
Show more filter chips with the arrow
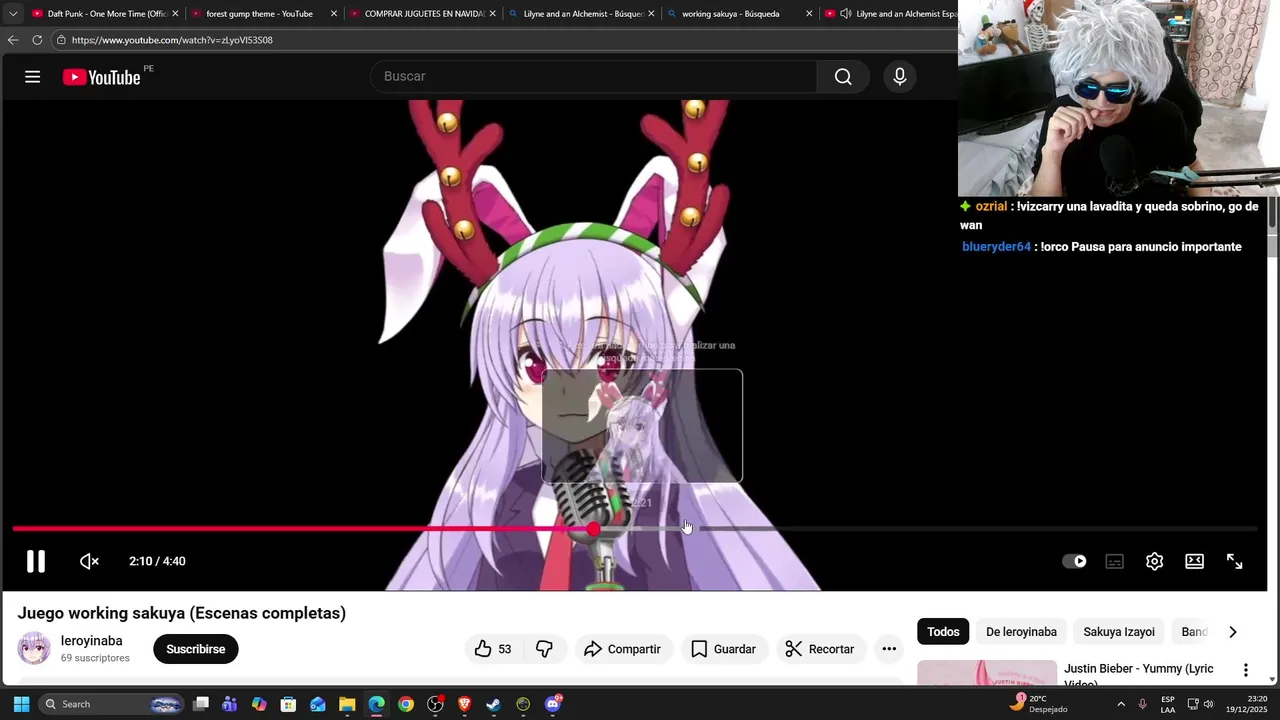(1232, 632)
